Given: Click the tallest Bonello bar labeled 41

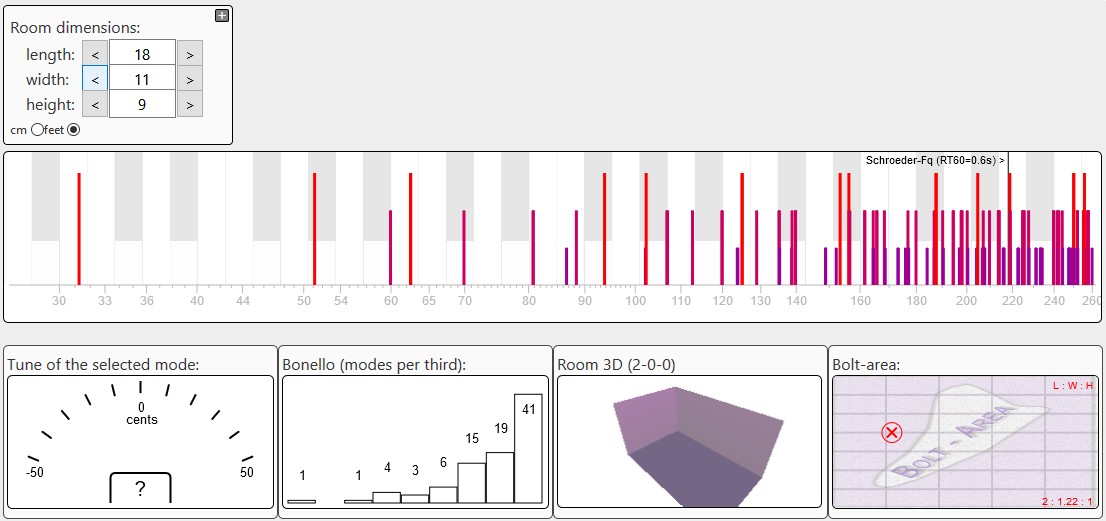Looking at the screenshot, I should pyautogui.click(x=528, y=449).
